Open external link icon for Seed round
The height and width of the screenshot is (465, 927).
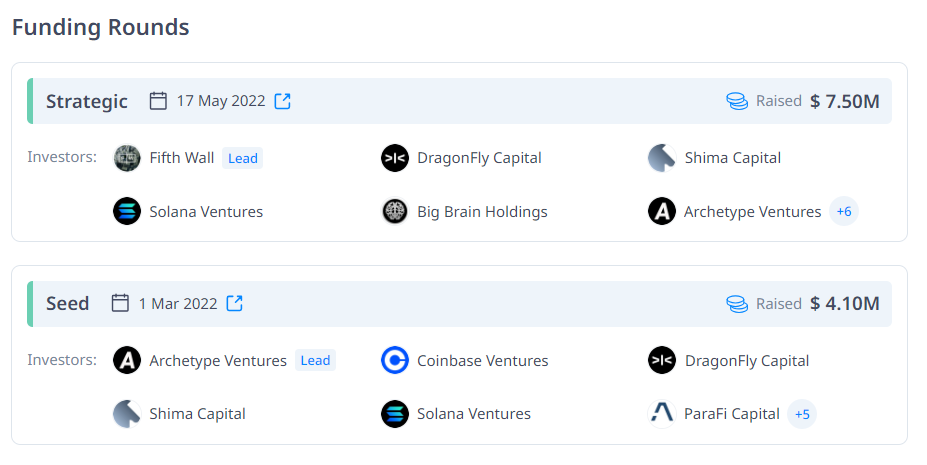tap(235, 303)
